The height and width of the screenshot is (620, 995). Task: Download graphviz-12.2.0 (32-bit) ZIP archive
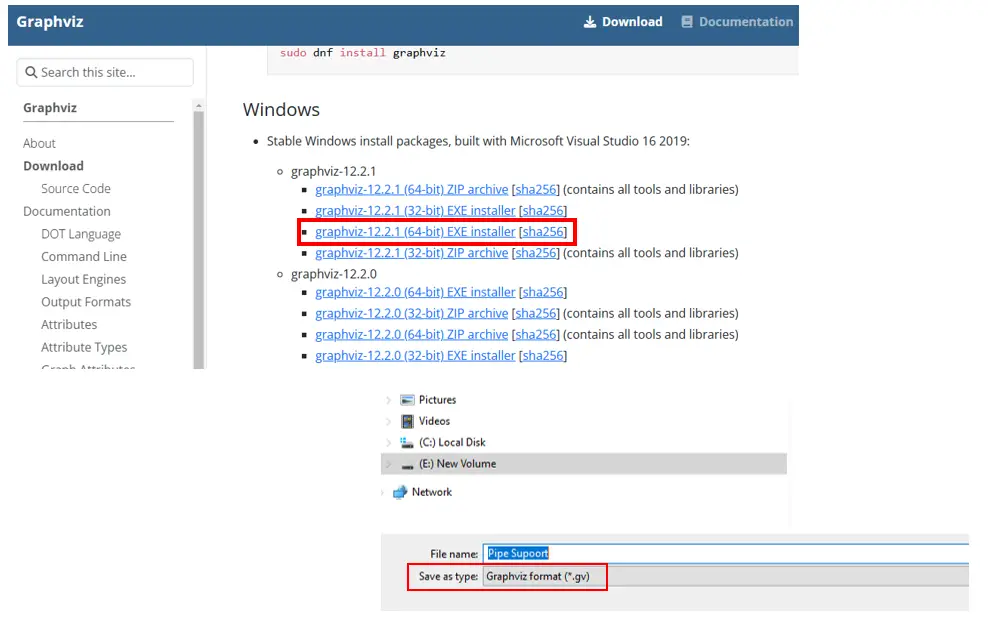pyautogui.click(x=411, y=313)
